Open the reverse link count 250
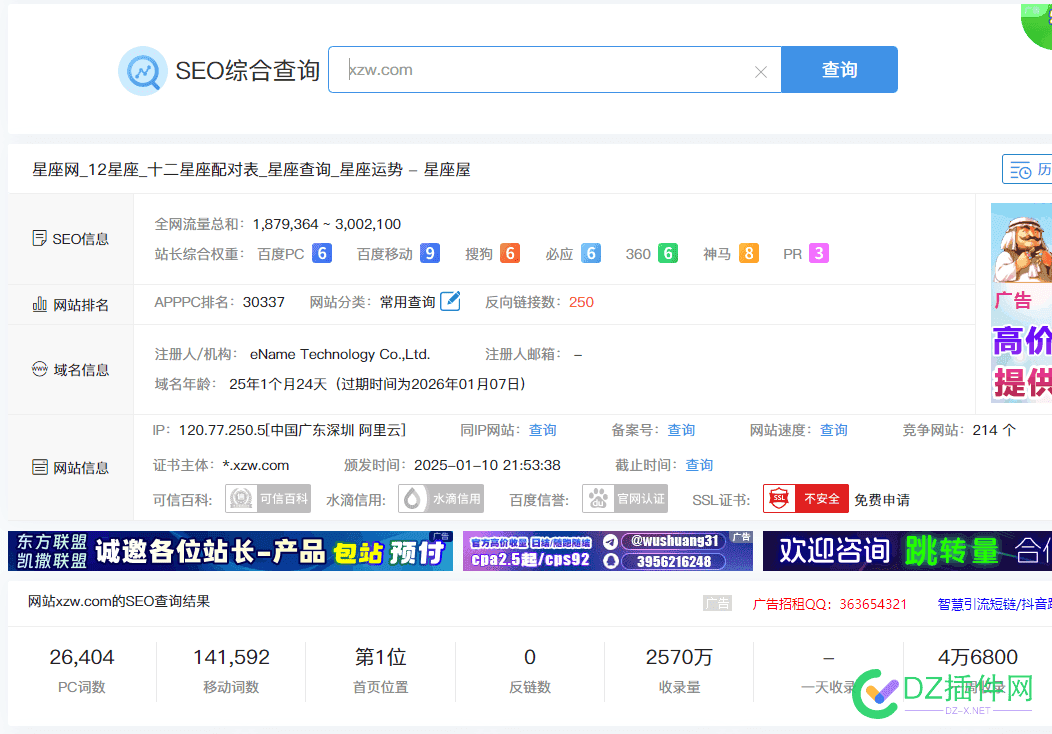This screenshot has height=734, width=1052. pyautogui.click(x=581, y=302)
